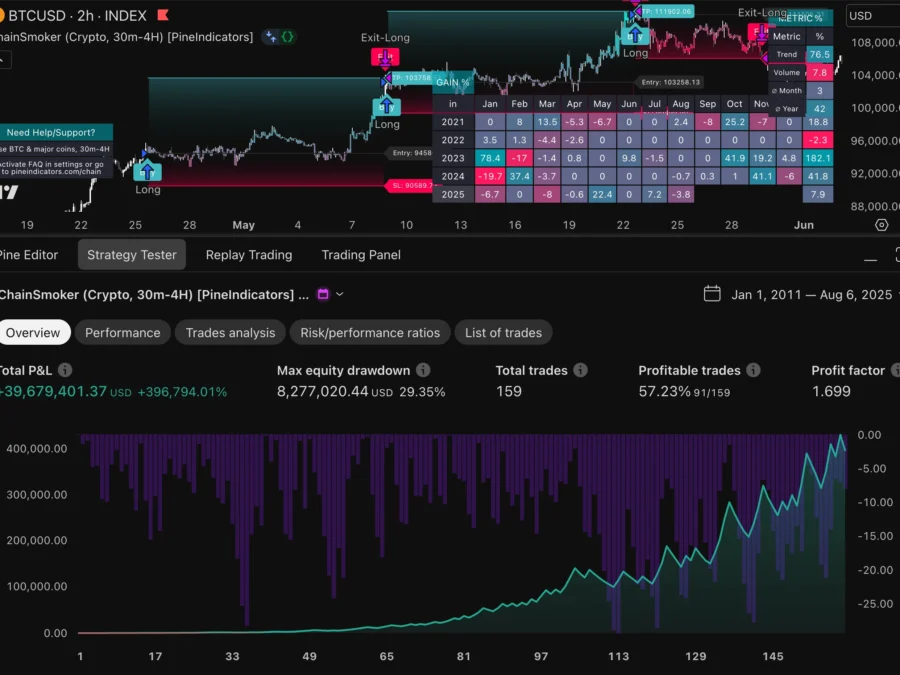Click the 2024 Feb cell showing 37.4
900x675 pixels.
[519, 176]
